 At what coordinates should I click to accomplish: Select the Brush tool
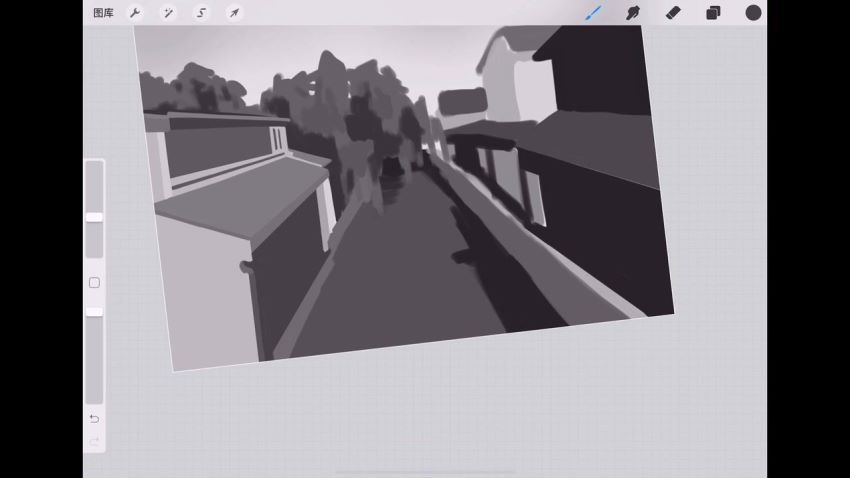[x=594, y=12]
